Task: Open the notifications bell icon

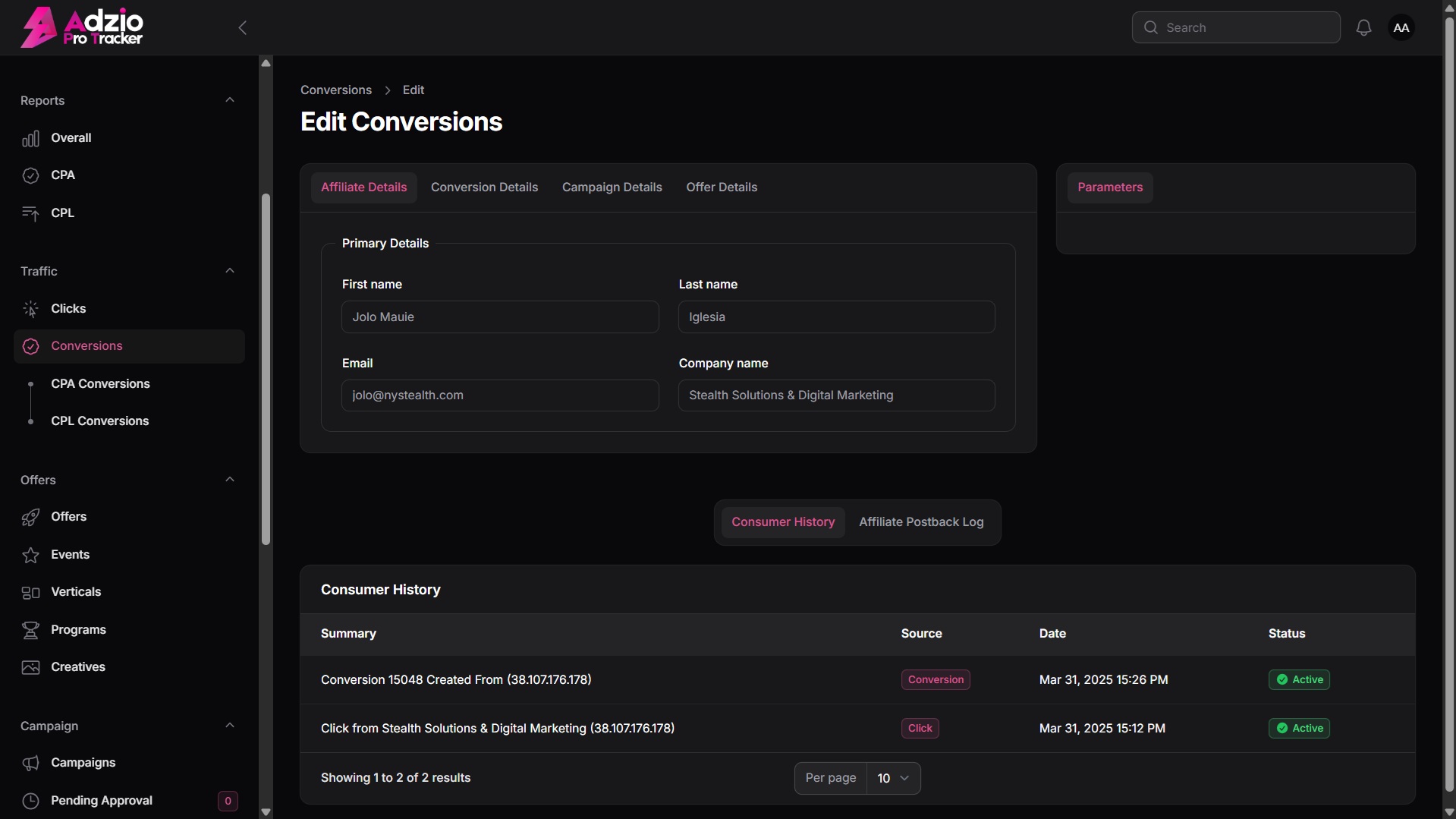Action: (1363, 28)
